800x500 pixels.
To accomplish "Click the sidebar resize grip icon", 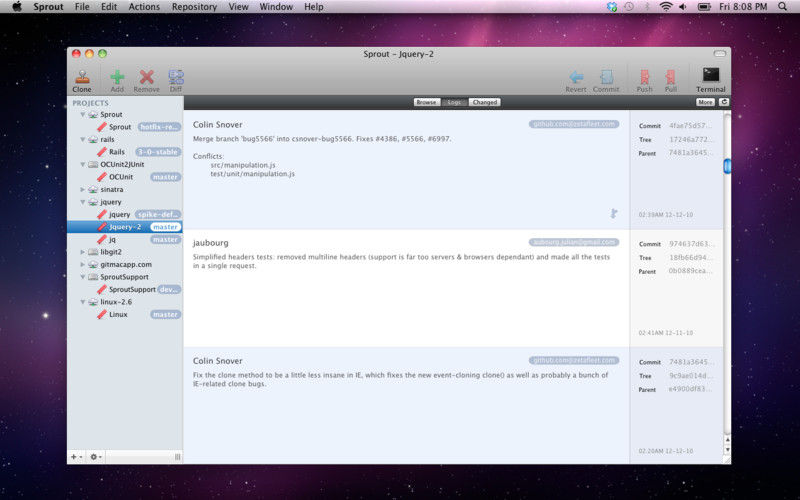I will coord(178,457).
